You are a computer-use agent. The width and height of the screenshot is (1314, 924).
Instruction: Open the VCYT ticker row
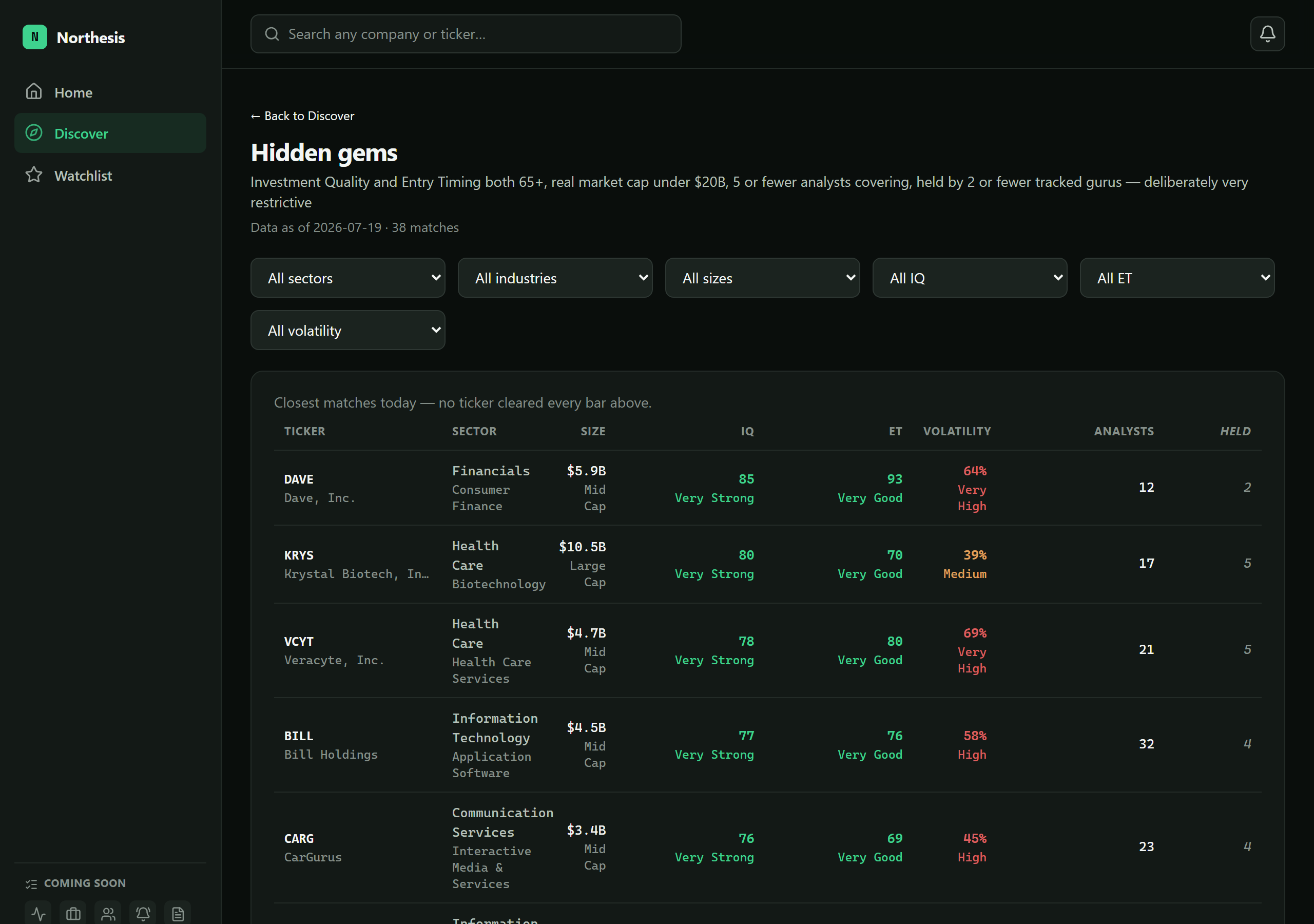pos(767,650)
